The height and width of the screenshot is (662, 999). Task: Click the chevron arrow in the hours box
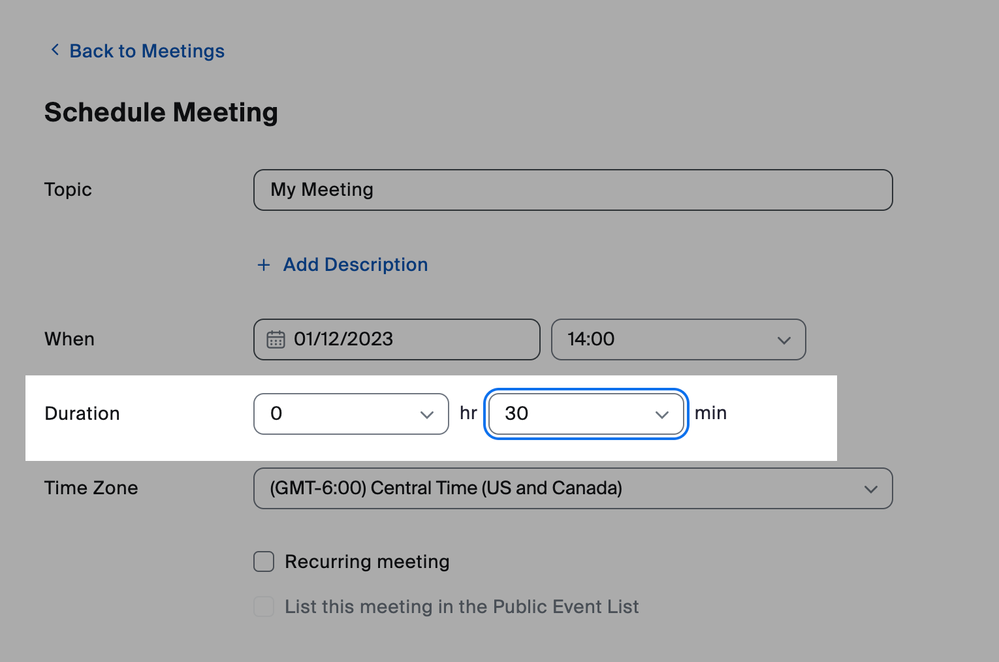click(x=427, y=414)
